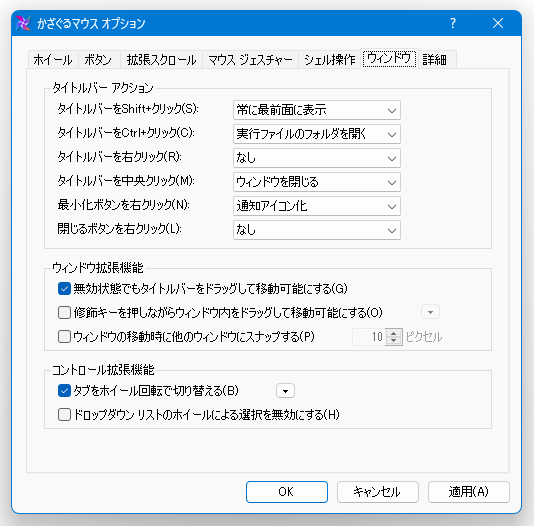Click the OK button

click(x=287, y=492)
